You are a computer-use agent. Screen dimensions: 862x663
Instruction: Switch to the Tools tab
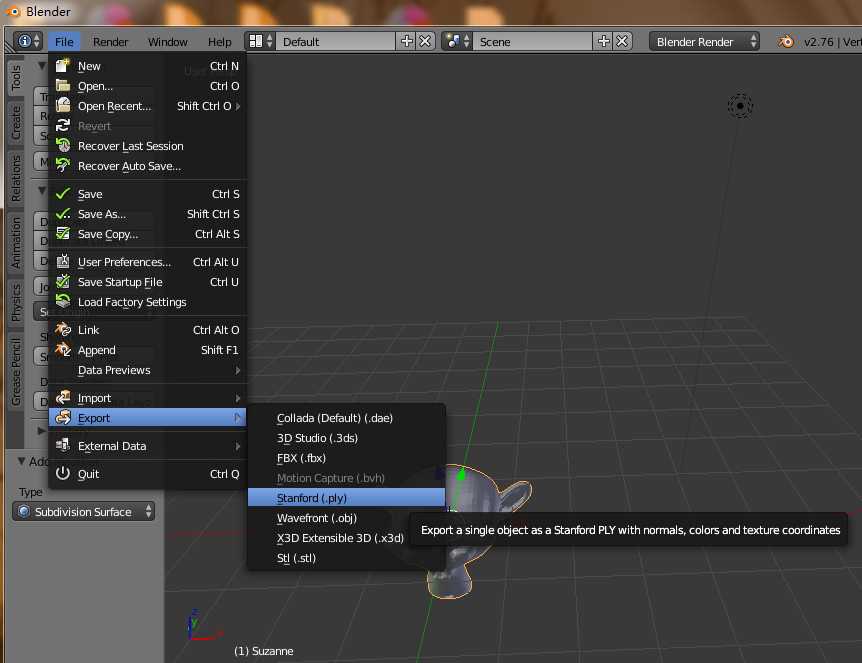click(x=15, y=78)
